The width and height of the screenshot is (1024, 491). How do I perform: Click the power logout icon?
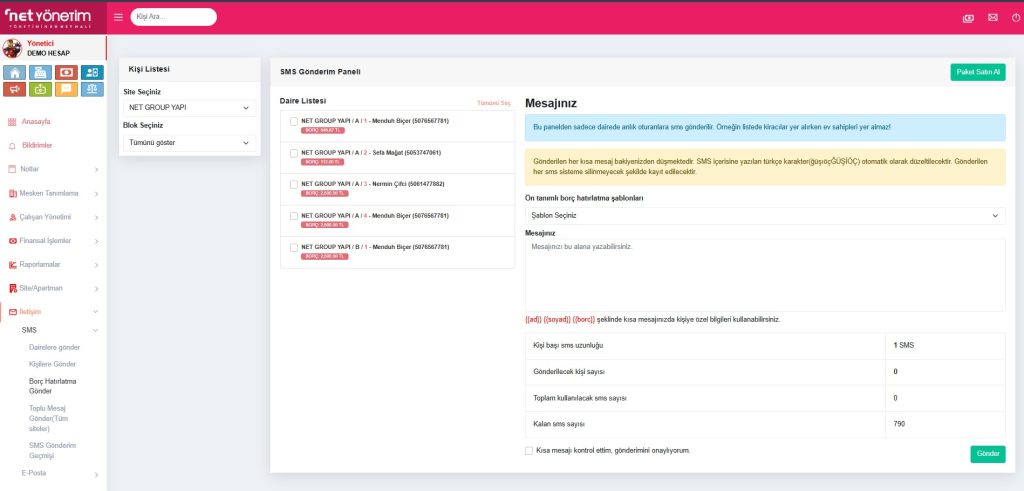1016,17
